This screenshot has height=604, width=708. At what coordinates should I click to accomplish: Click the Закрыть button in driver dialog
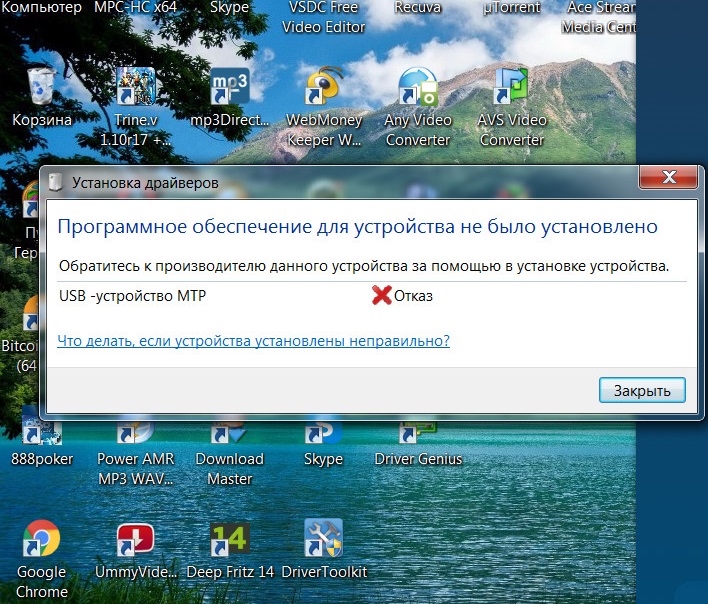coord(642,389)
